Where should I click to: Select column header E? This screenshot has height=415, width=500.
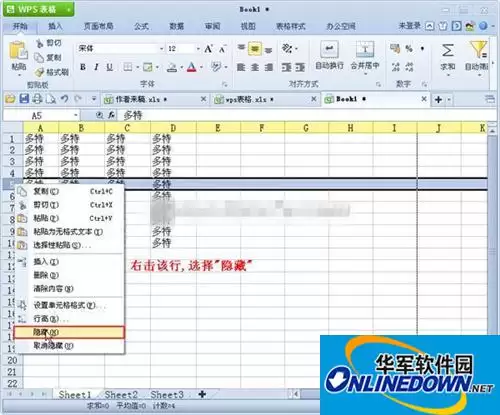(218, 128)
